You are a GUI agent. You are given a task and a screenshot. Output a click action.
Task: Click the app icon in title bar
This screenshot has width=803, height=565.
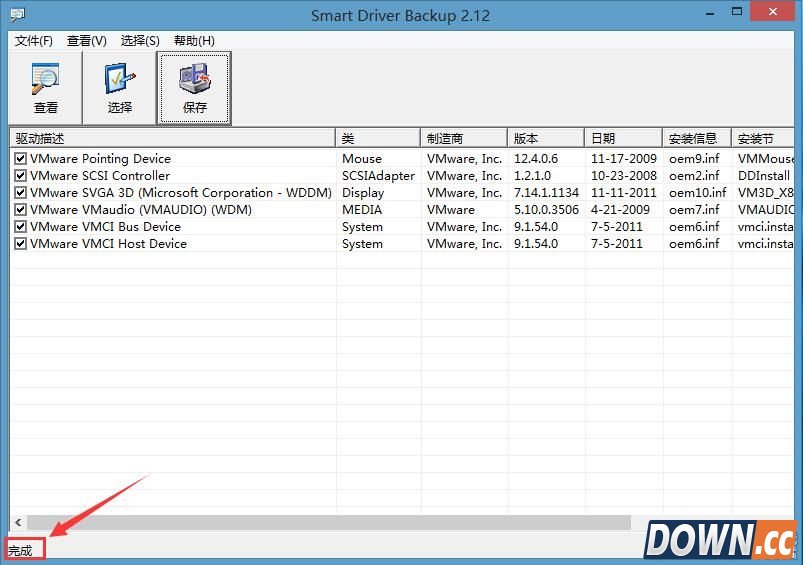(x=17, y=15)
